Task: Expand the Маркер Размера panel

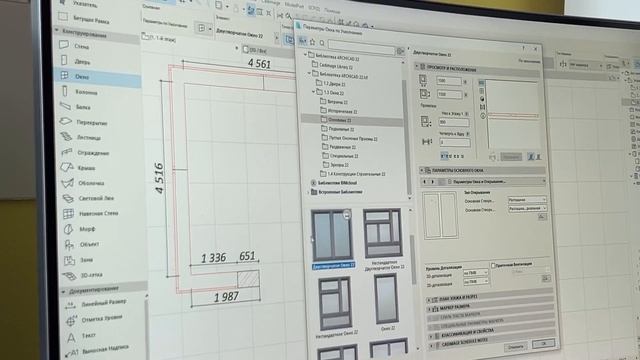Action: (x=429, y=309)
